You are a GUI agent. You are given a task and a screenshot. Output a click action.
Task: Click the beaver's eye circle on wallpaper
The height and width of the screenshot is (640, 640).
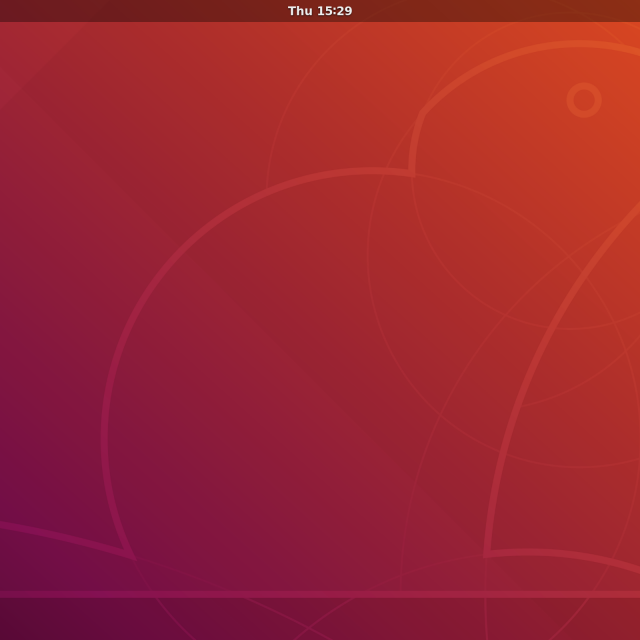tap(584, 100)
